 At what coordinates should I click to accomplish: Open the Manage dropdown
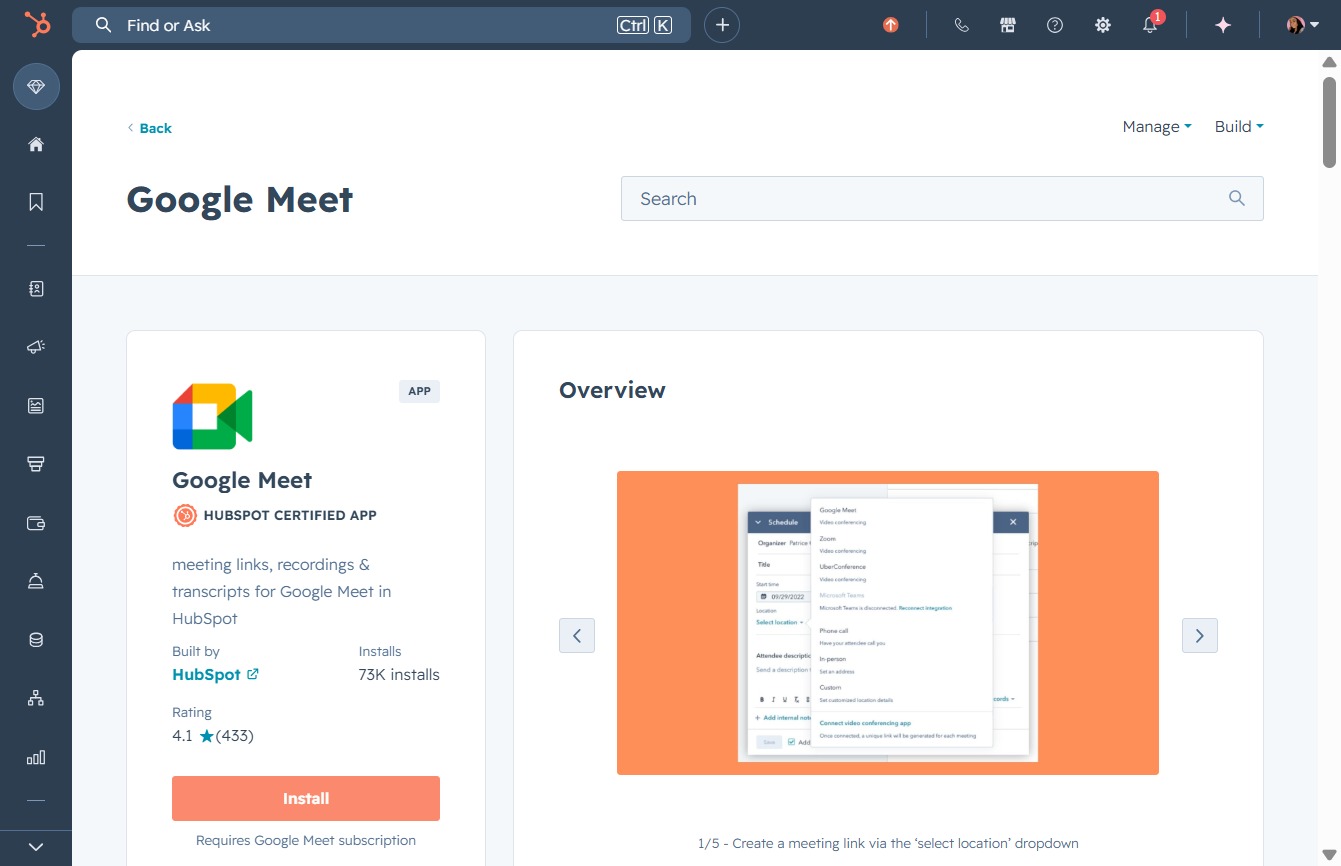1157,126
